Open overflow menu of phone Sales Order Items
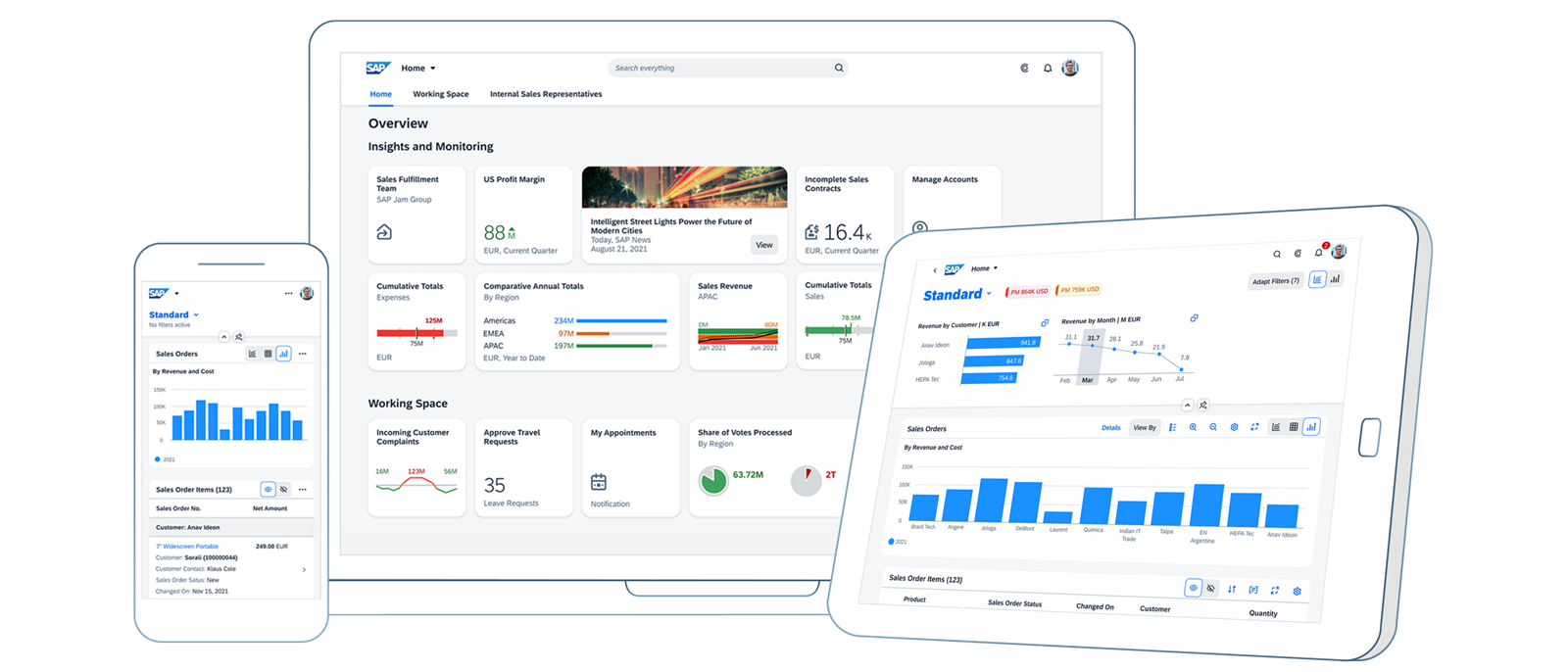The width and height of the screenshot is (1568, 672). 303,489
